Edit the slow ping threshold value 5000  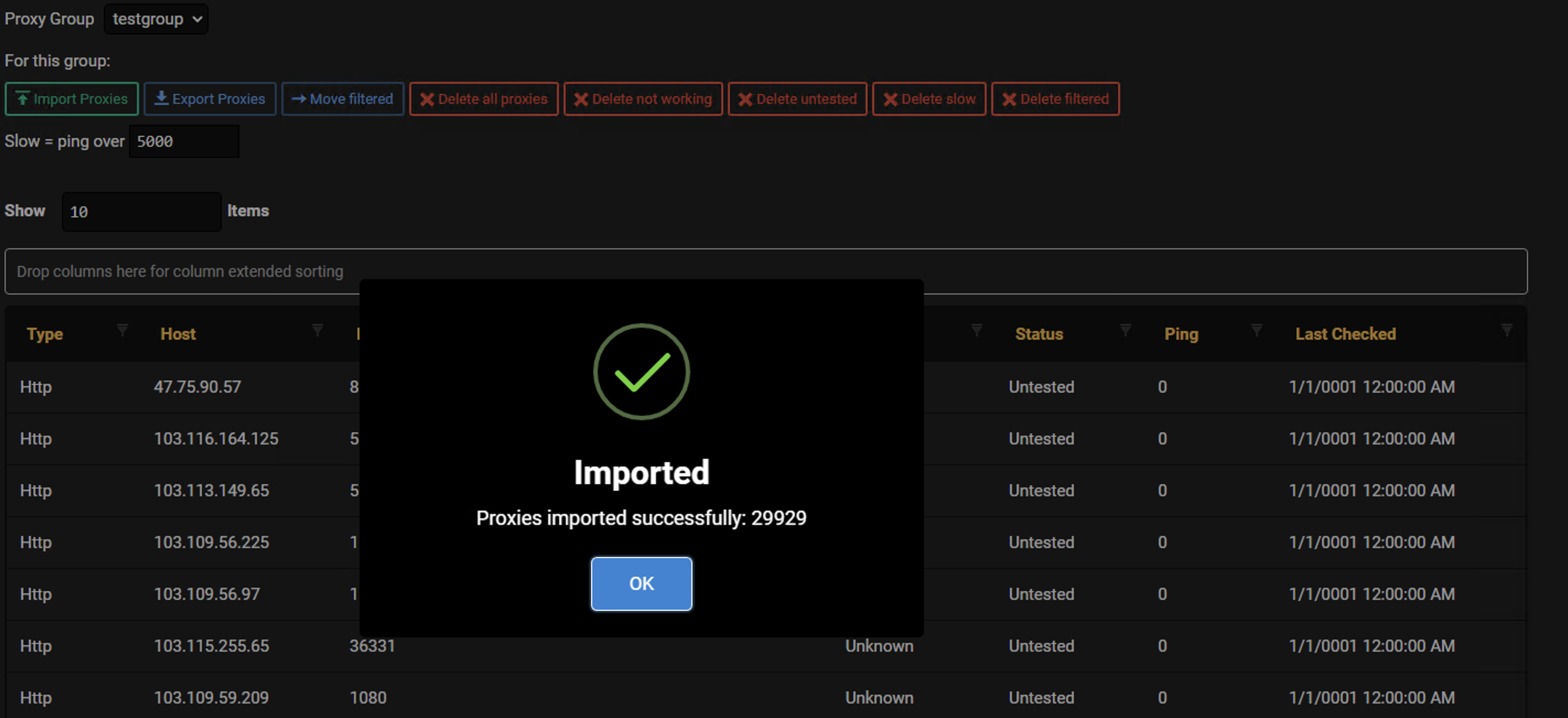[184, 141]
